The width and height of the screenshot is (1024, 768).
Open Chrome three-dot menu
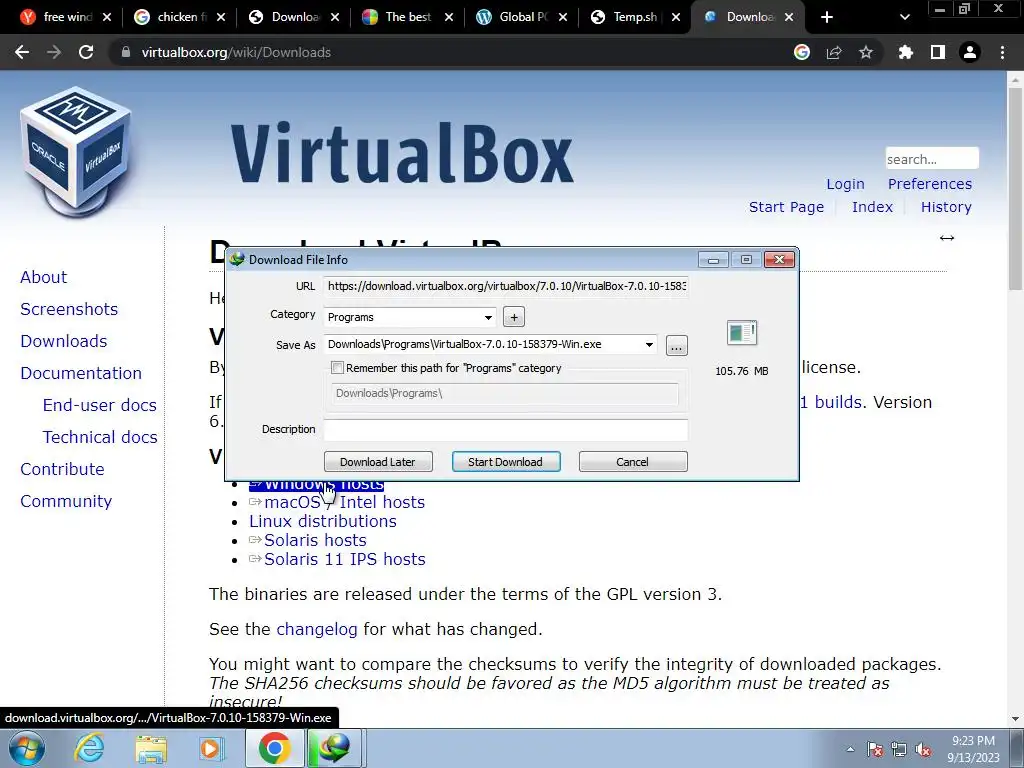[x=1002, y=52]
